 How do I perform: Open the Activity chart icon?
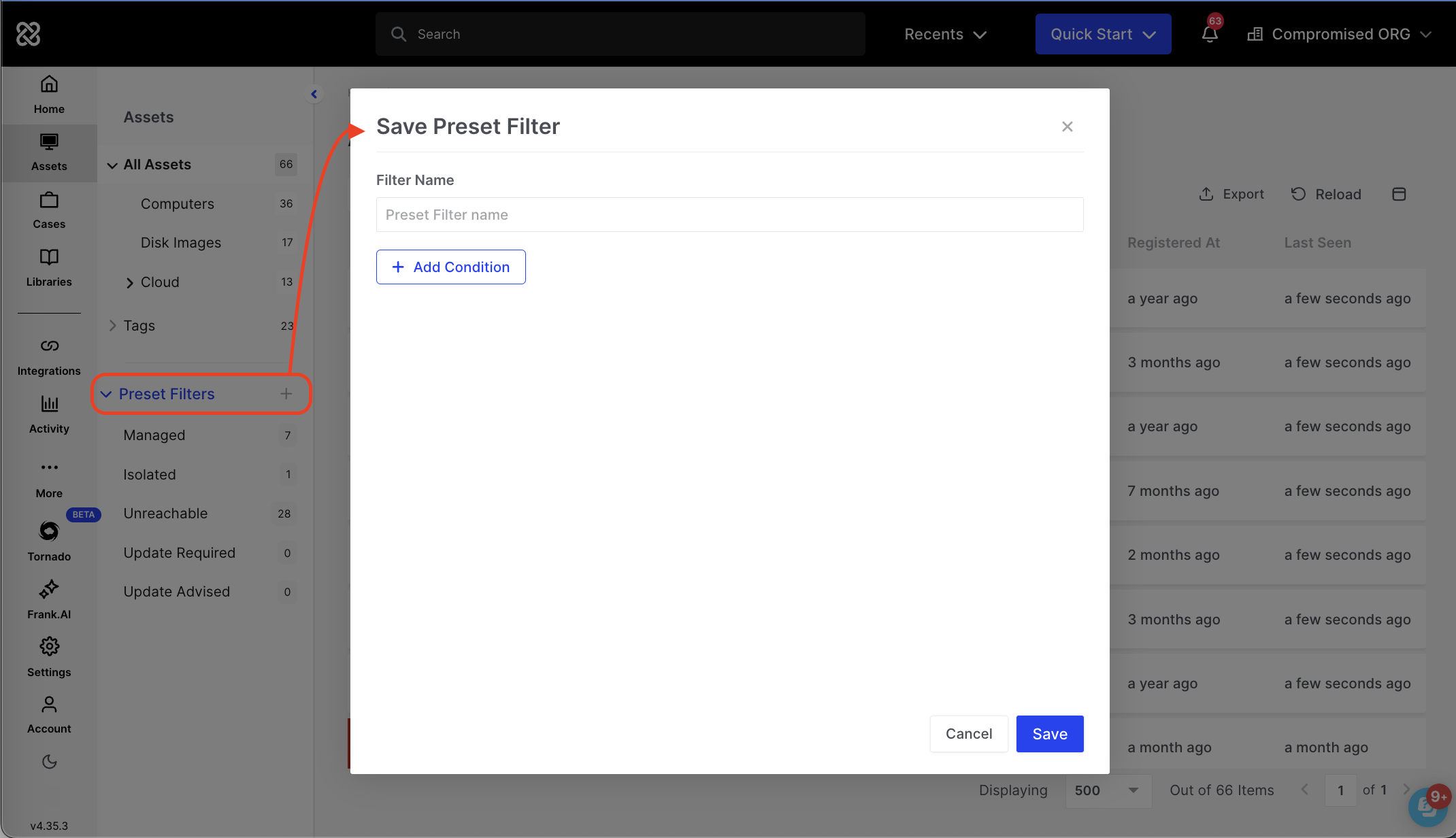49,404
